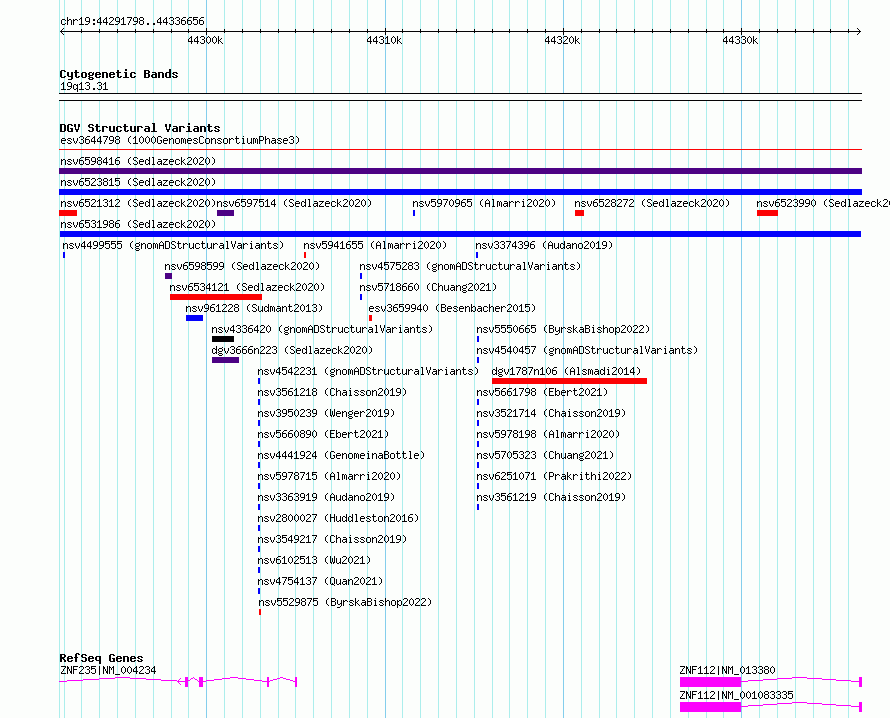Screen dimensions: 890x718
Task: Select the red nsv6534121 variant bar
Action: click(x=216, y=297)
